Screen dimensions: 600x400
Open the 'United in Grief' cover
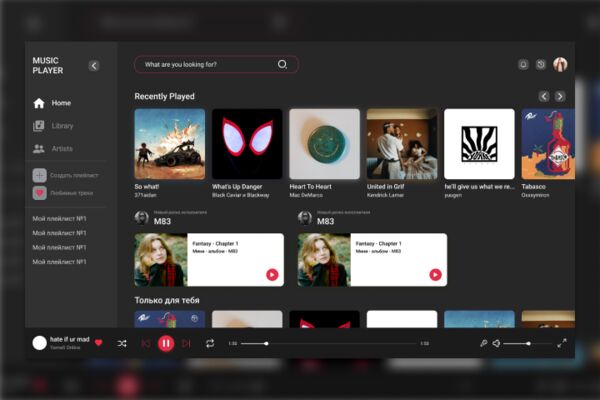402,144
